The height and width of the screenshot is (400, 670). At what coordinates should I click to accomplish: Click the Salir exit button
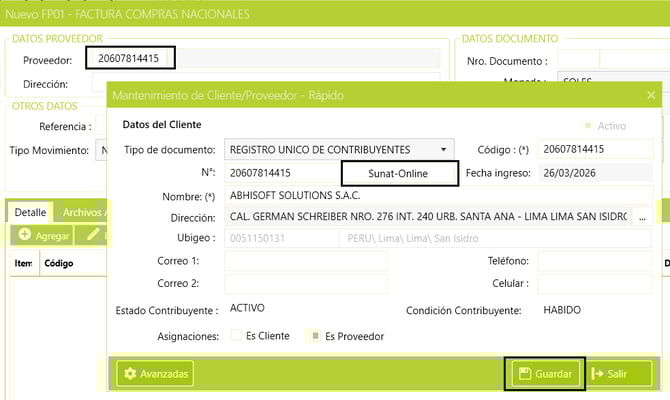coord(620,374)
